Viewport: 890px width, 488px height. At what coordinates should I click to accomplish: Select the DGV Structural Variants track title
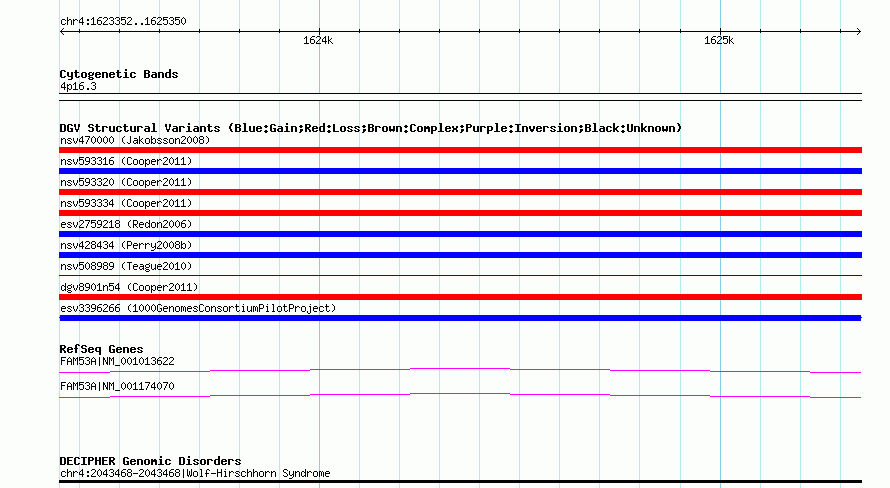click(370, 128)
